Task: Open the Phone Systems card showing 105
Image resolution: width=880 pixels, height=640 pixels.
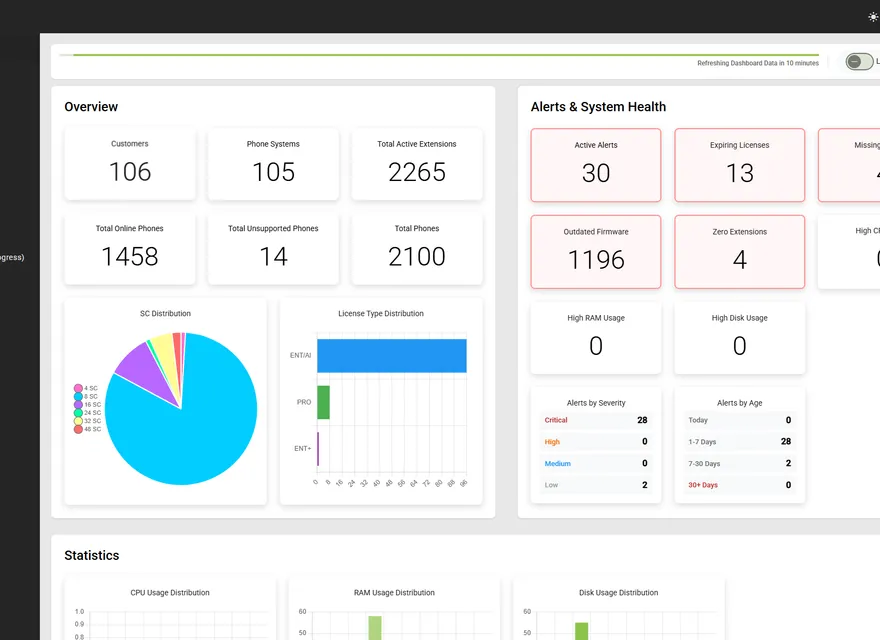Action: 273,164
